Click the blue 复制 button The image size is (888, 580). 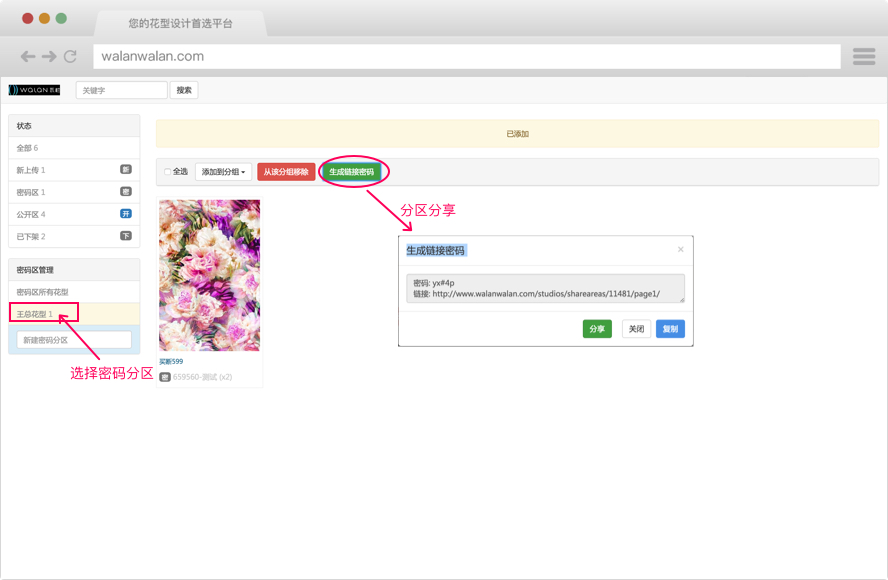(x=670, y=329)
